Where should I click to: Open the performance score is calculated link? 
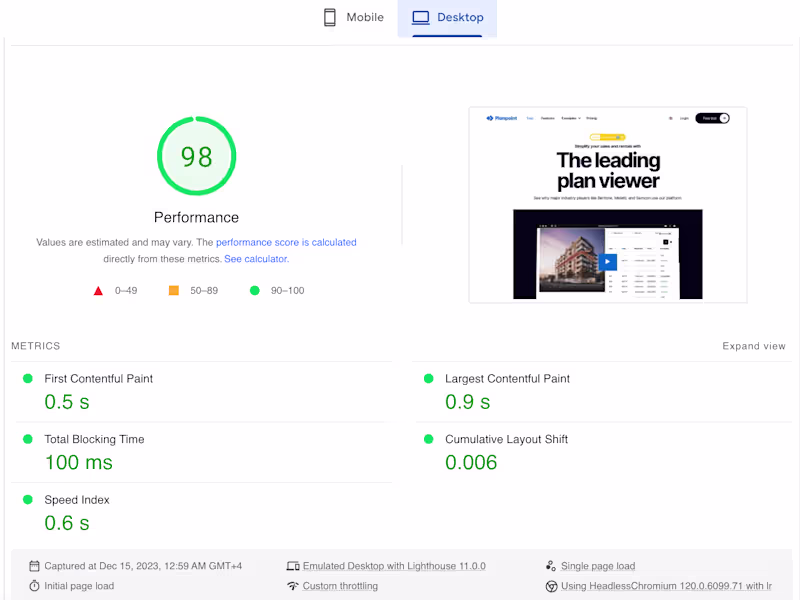286,242
